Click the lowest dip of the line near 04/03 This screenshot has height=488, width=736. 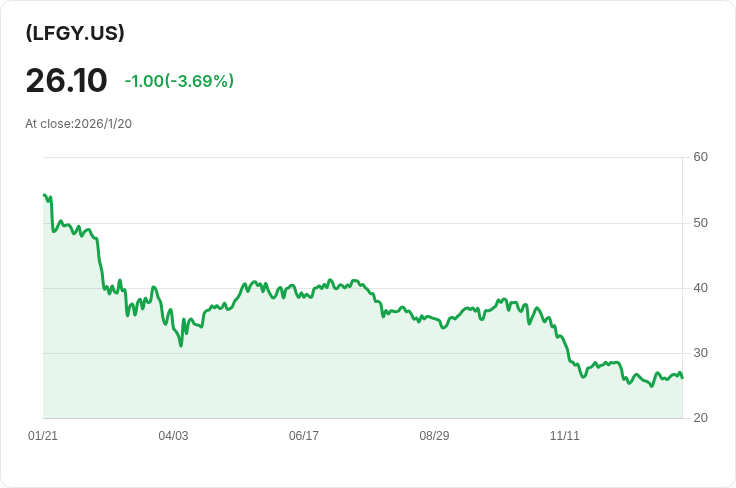[181, 345]
